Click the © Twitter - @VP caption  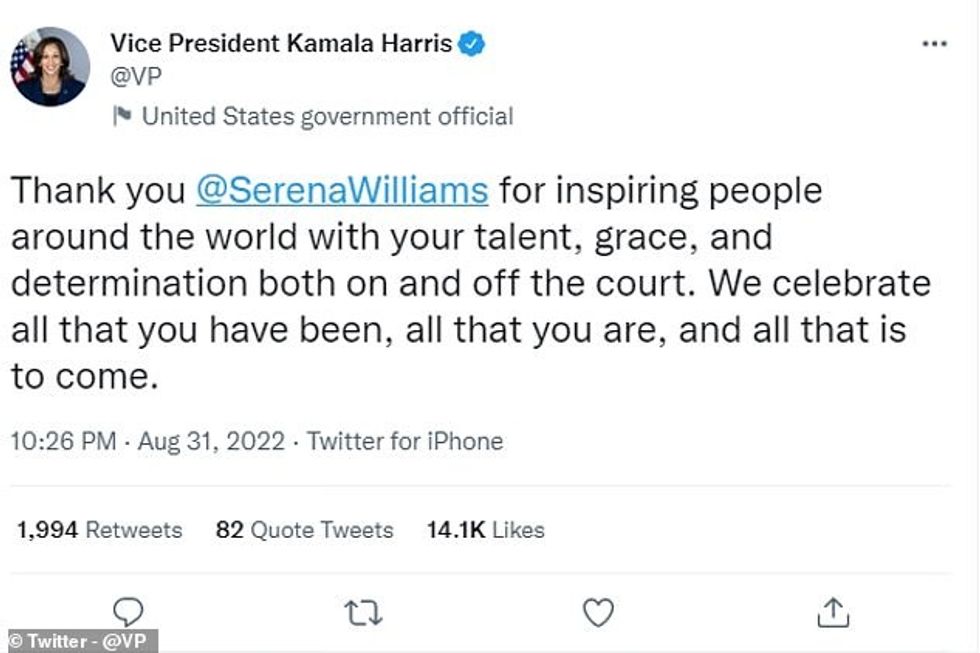coord(79,641)
